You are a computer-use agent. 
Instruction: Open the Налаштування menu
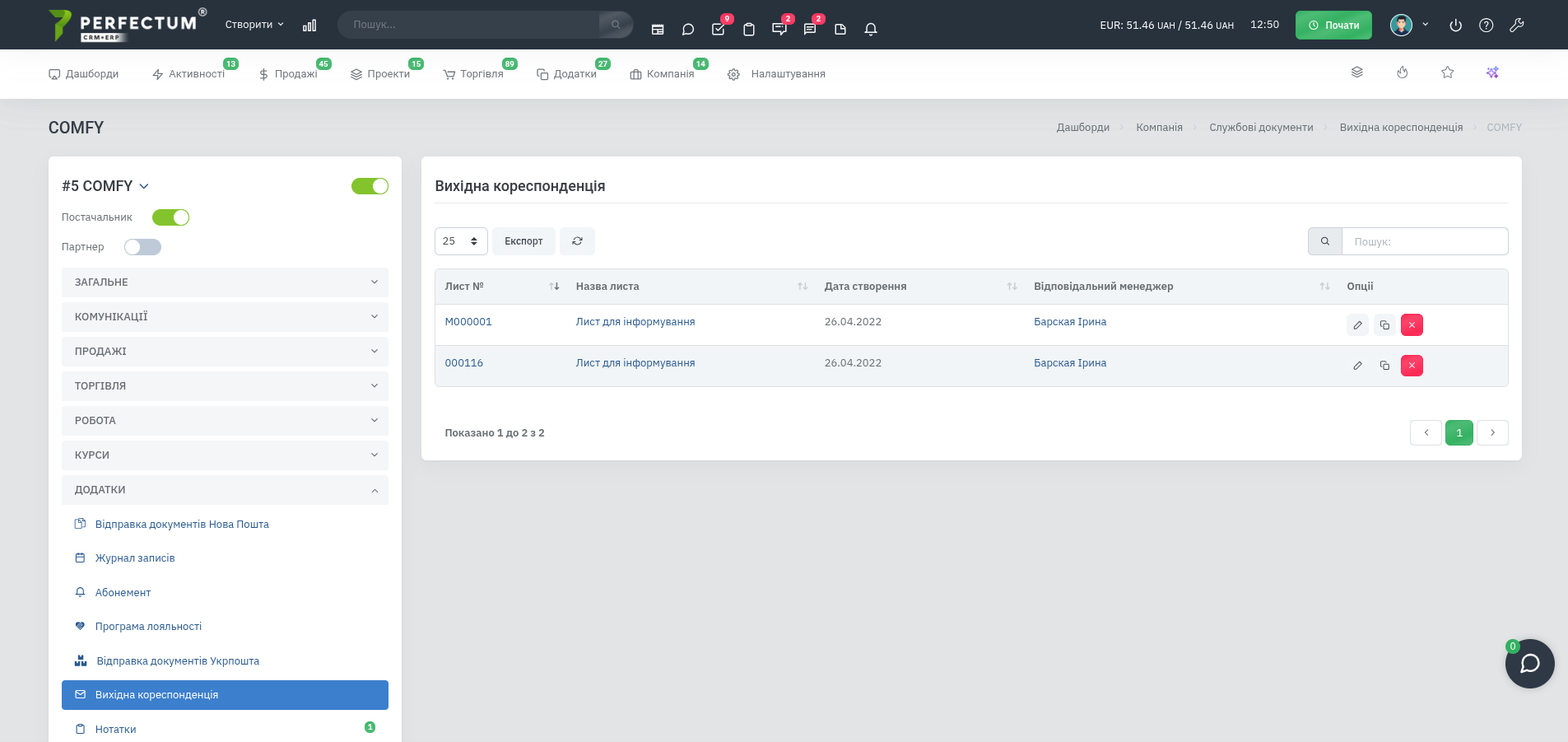776,74
